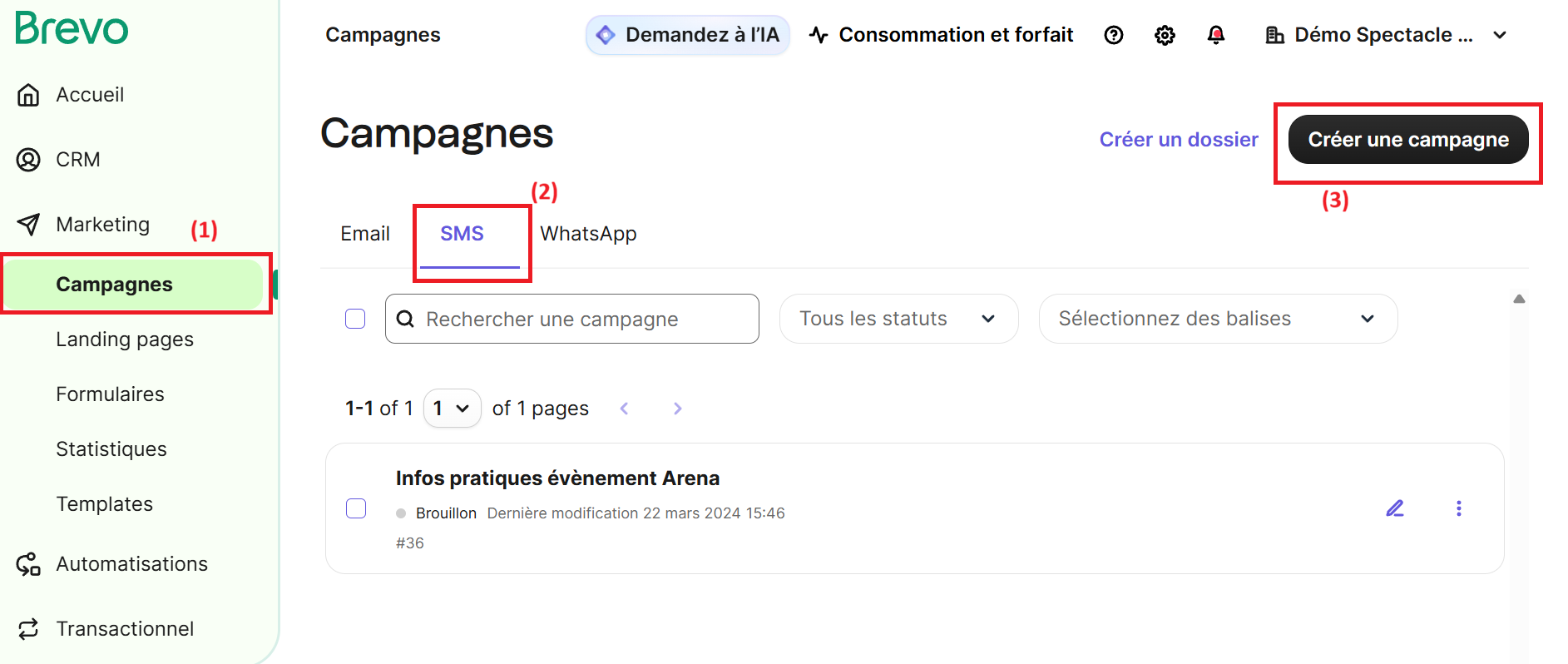Expand the Tous les statuts dropdown
The height and width of the screenshot is (664, 1568).
point(898,319)
